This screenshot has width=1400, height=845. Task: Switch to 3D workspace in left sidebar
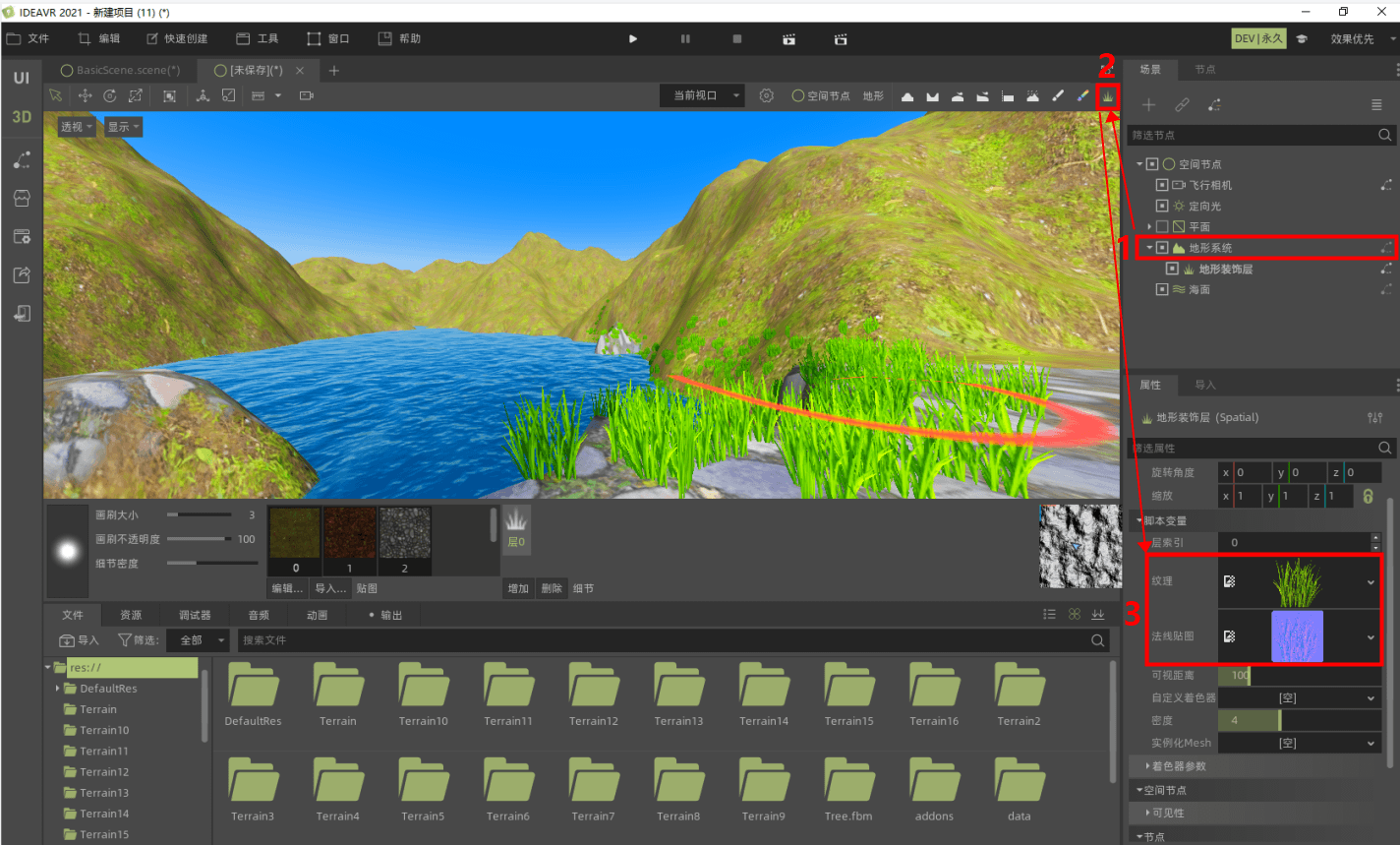[x=22, y=116]
